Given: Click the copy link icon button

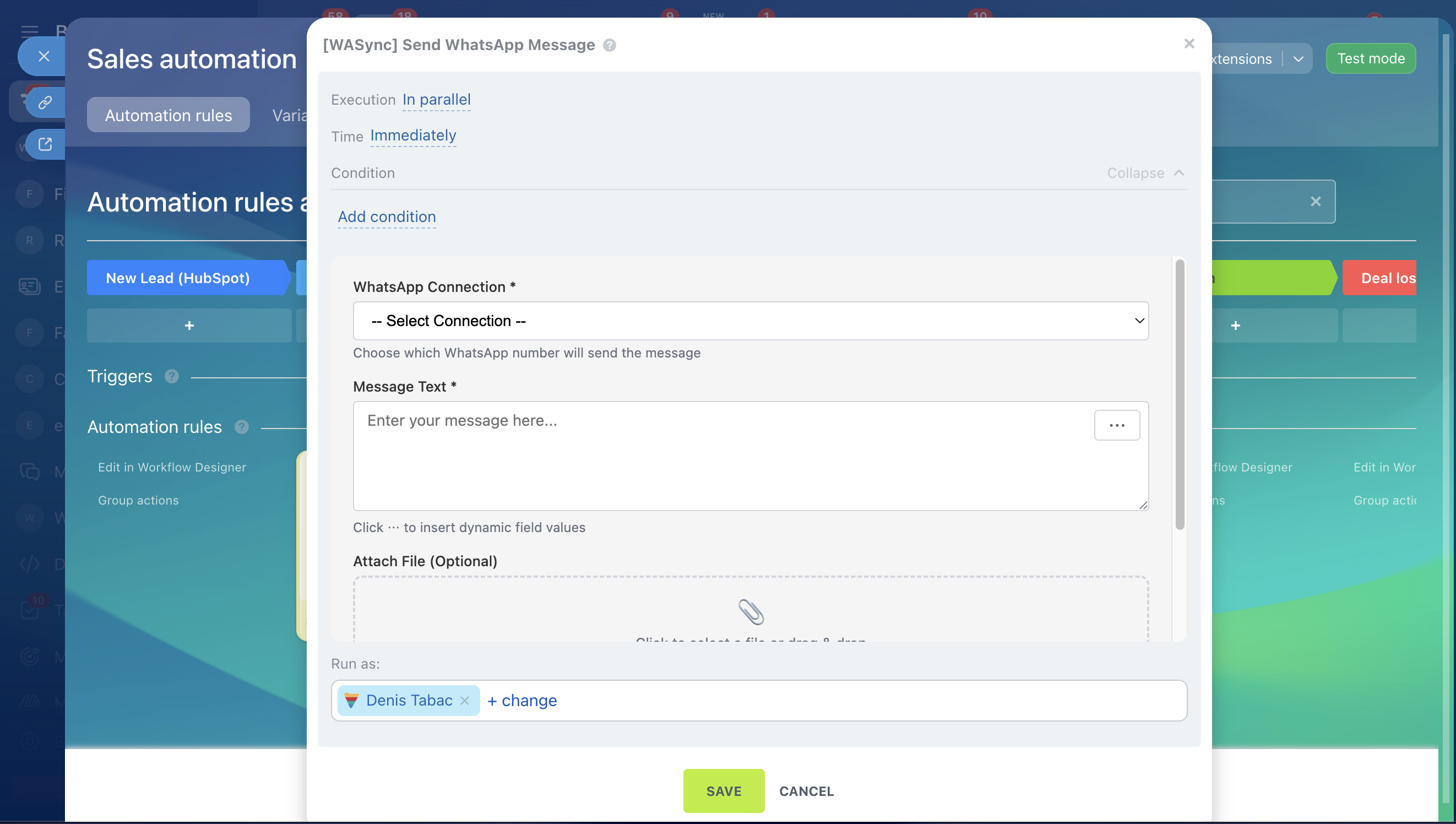Looking at the screenshot, I should point(45,102).
